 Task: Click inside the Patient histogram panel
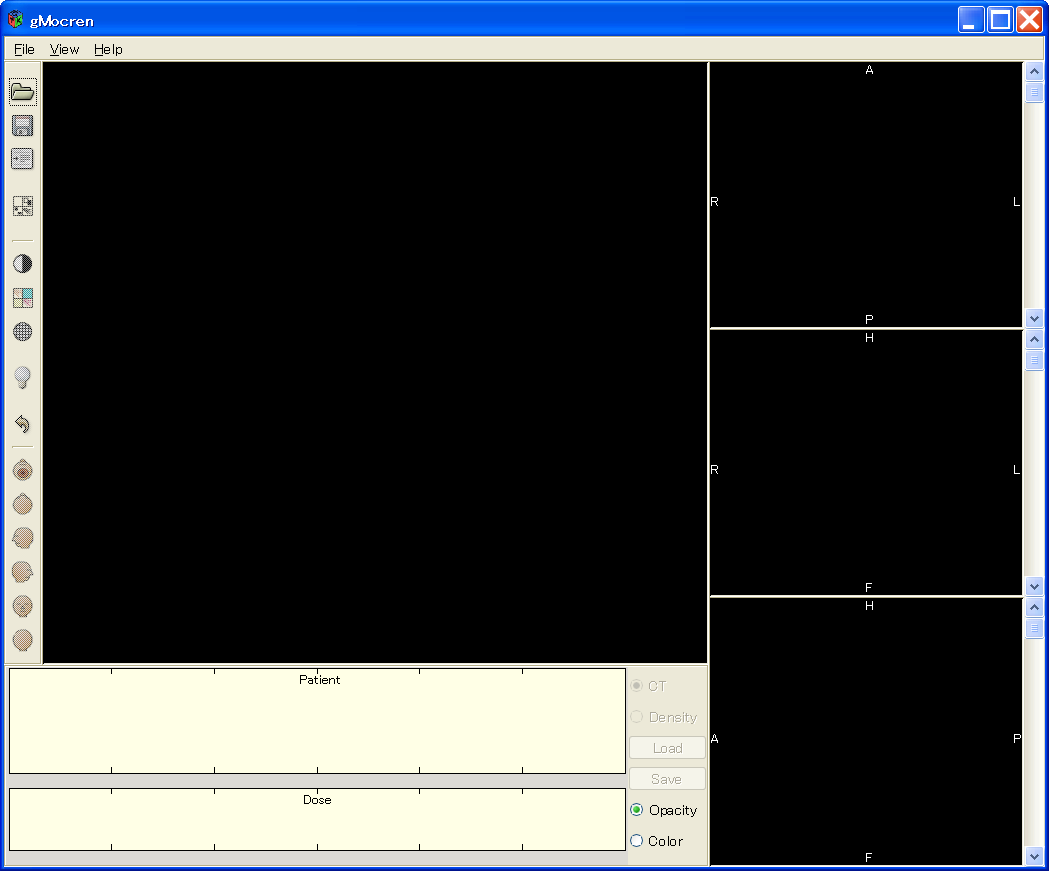click(317, 725)
